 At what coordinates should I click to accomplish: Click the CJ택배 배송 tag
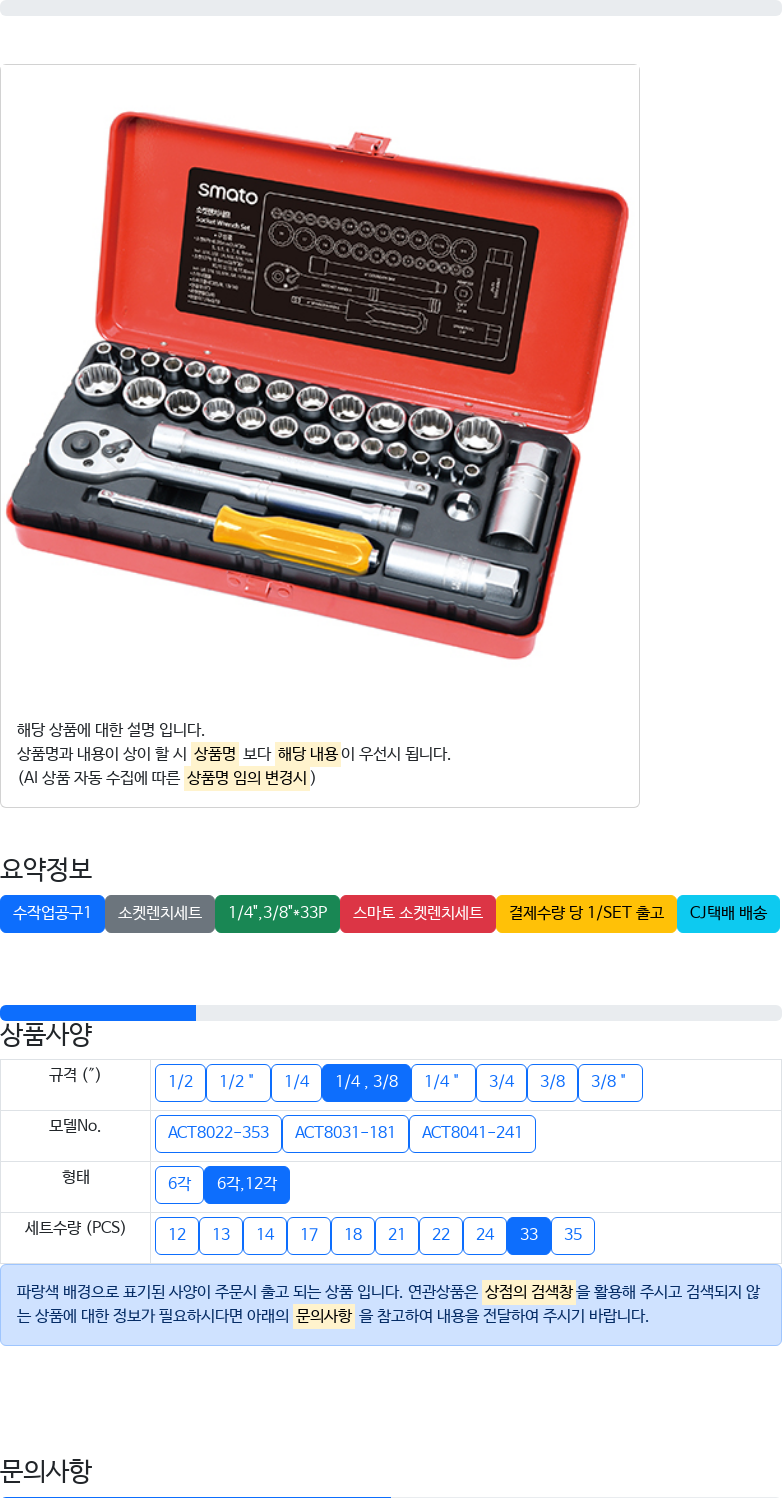728,914
